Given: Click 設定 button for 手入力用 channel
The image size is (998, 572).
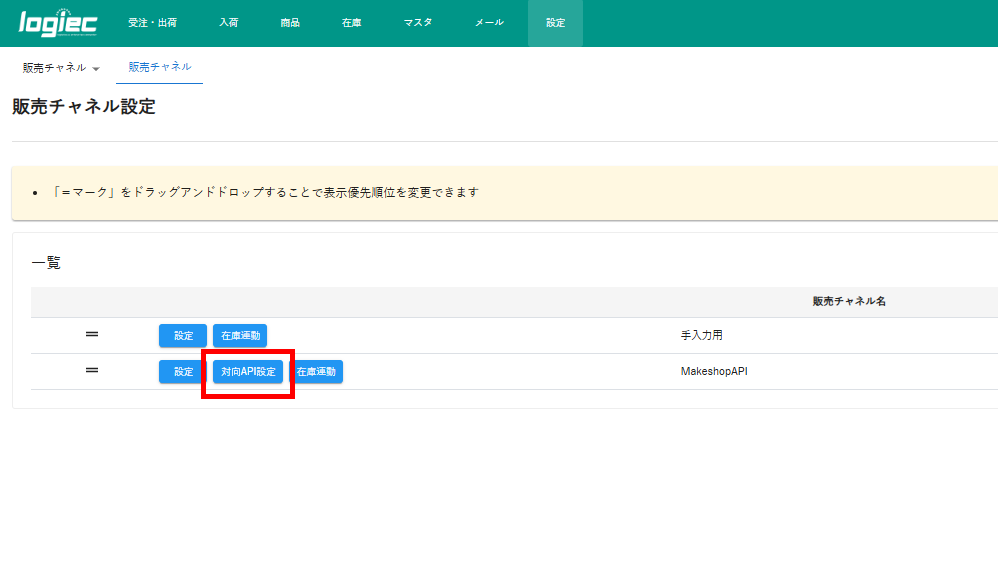Looking at the screenshot, I should [183, 336].
